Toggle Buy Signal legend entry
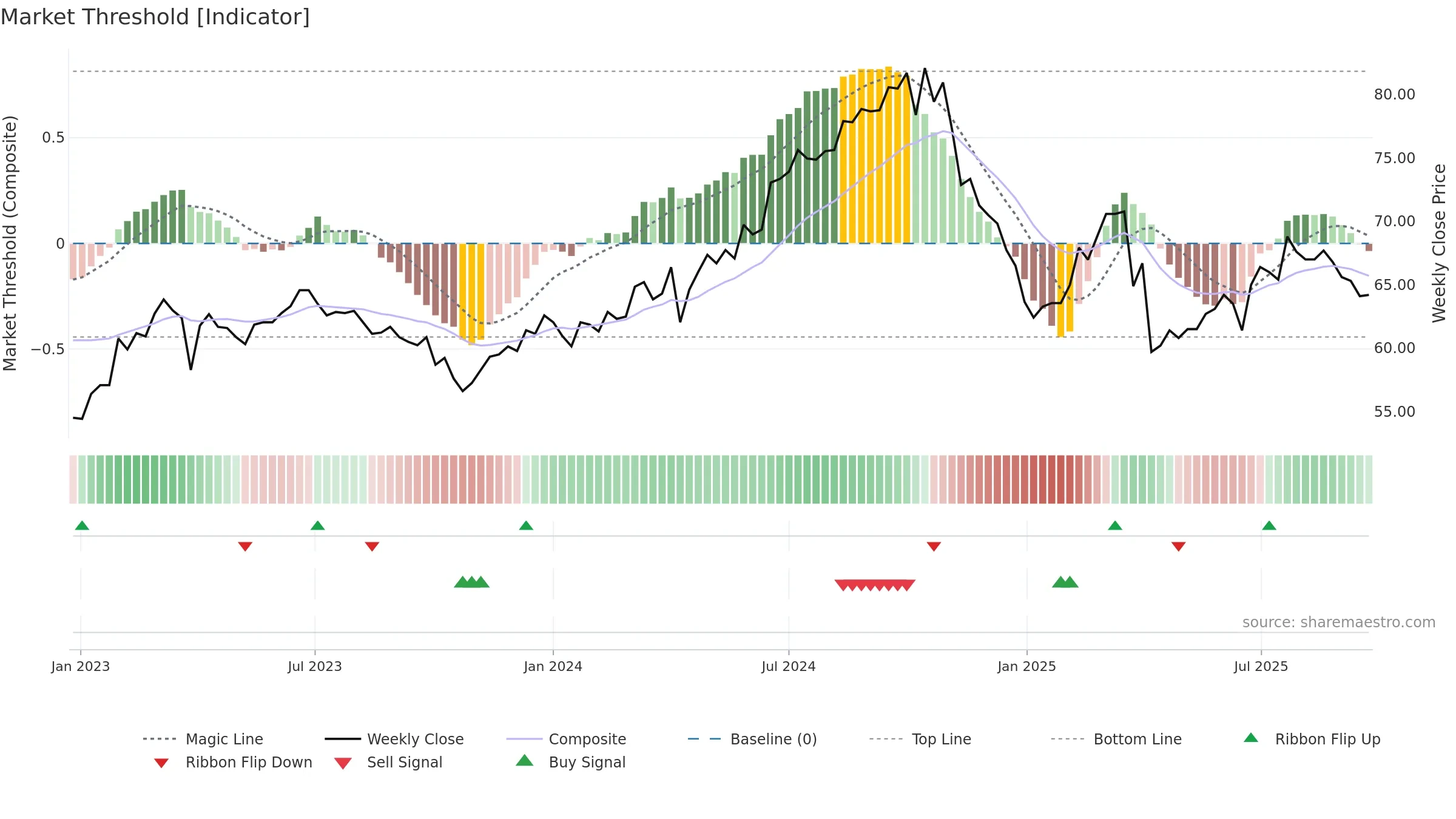The width and height of the screenshot is (1456, 819). [x=570, y=762]
